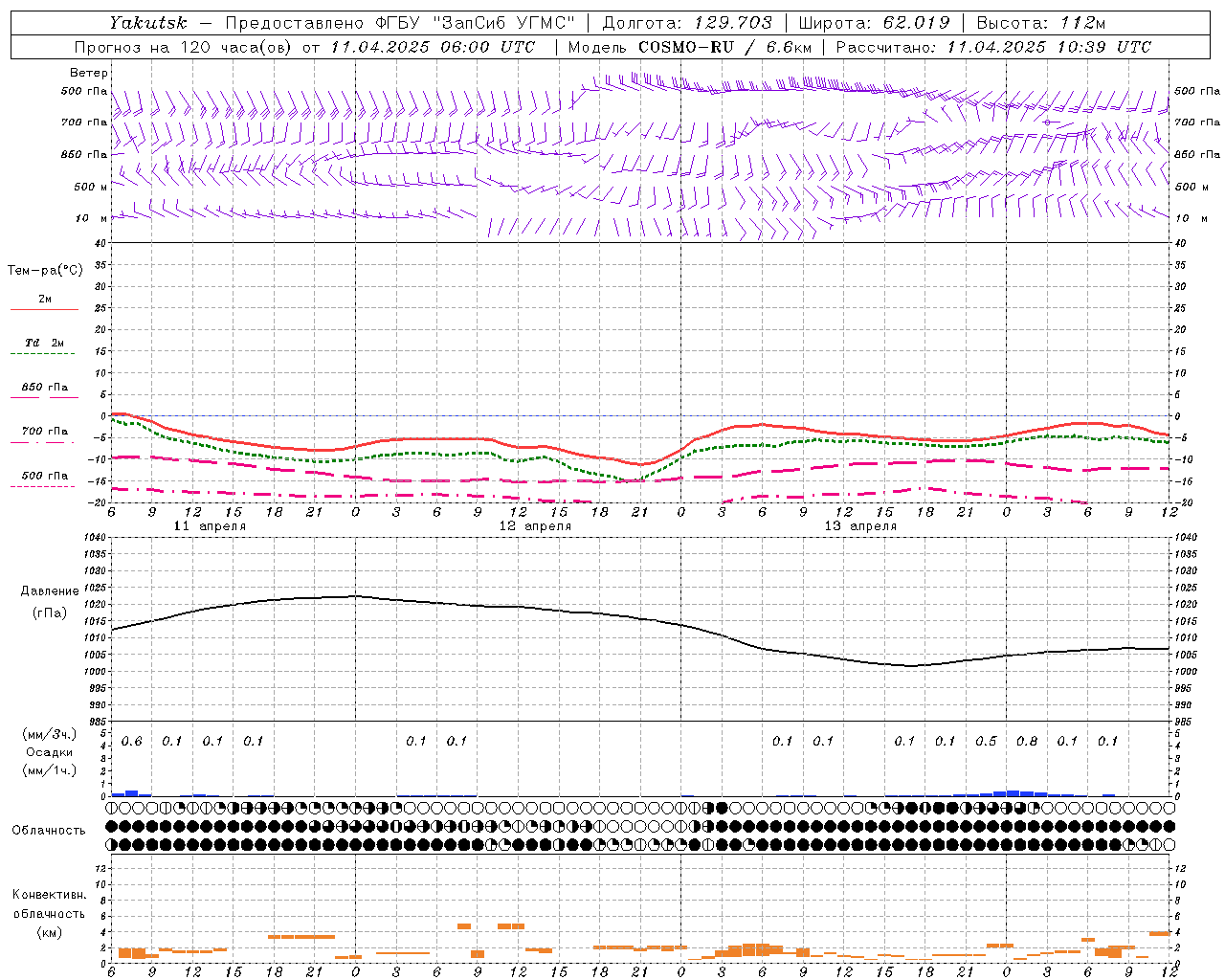Click the Осадки panel label
Viewport: 1225px width, 980px height.
(x=49, y=752)
